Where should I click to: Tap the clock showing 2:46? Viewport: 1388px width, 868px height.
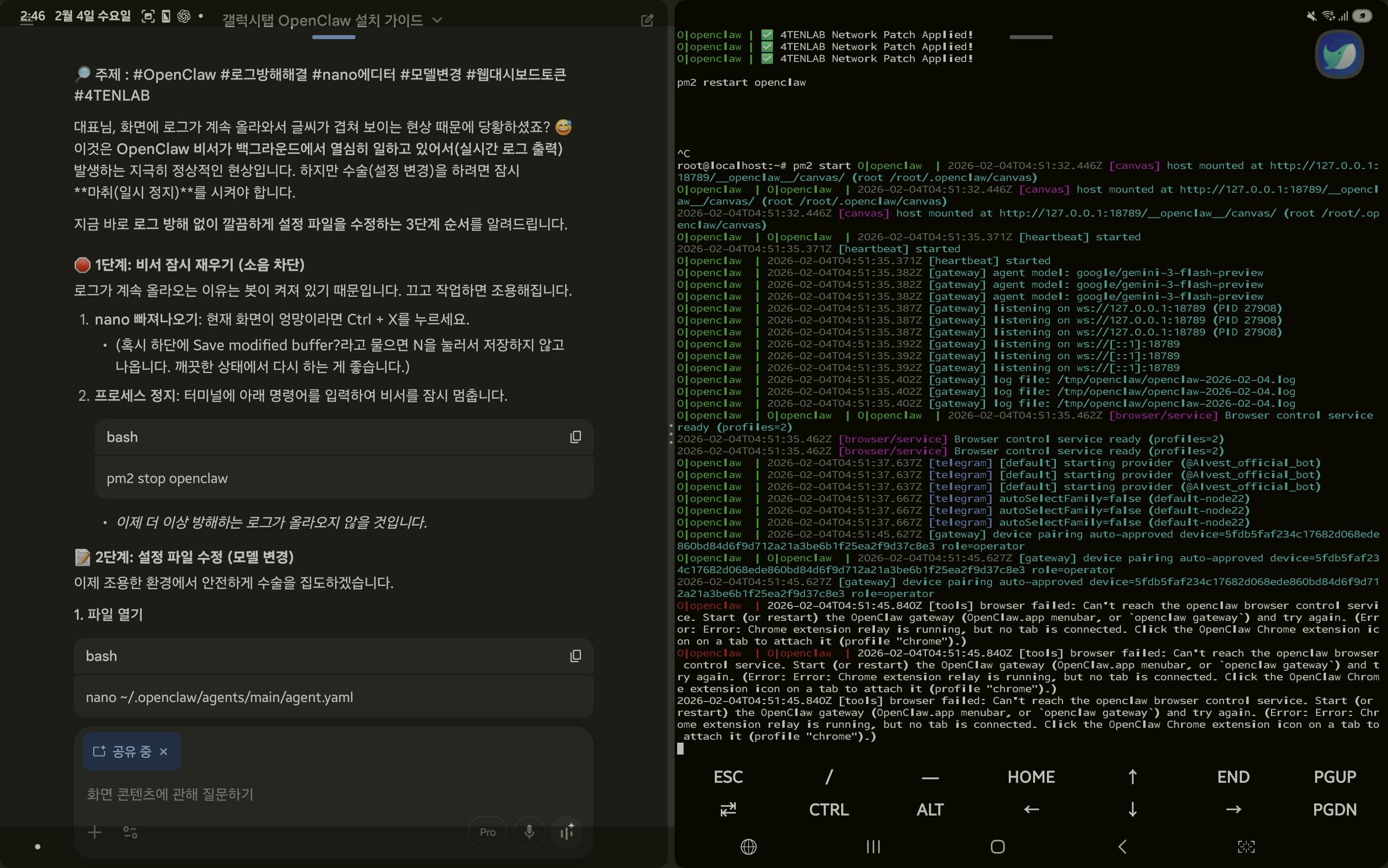[33, 16]
